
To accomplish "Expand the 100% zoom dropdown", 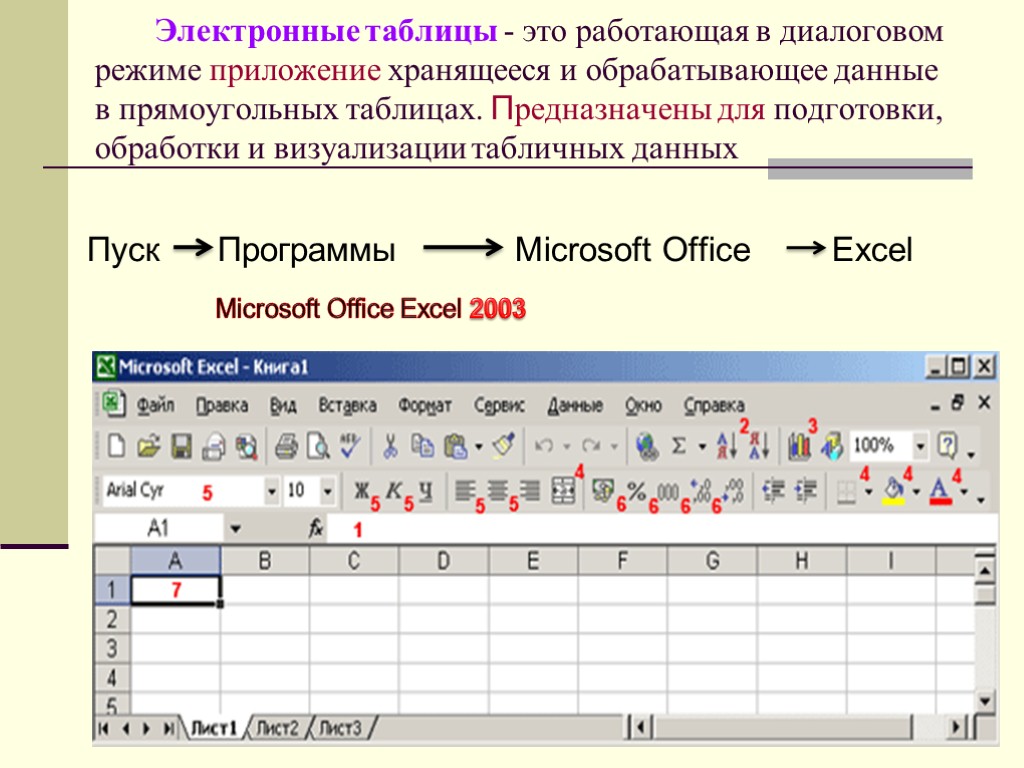I will tap(920, 447).
